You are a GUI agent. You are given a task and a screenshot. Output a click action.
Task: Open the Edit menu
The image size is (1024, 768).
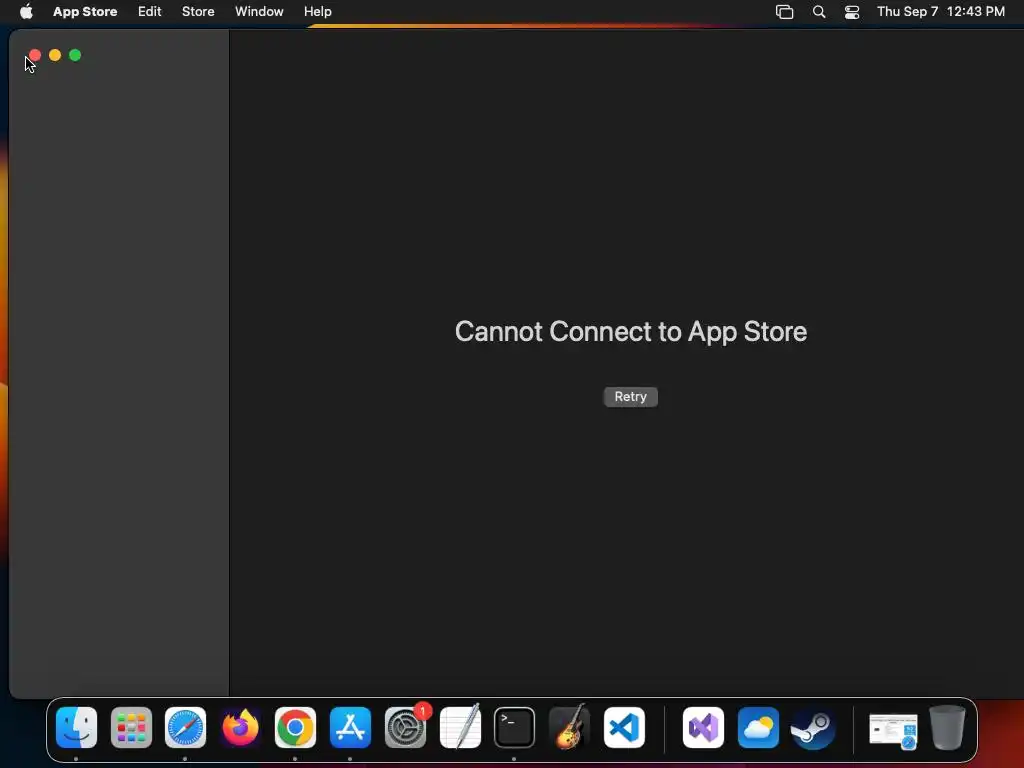pos(150,11)
